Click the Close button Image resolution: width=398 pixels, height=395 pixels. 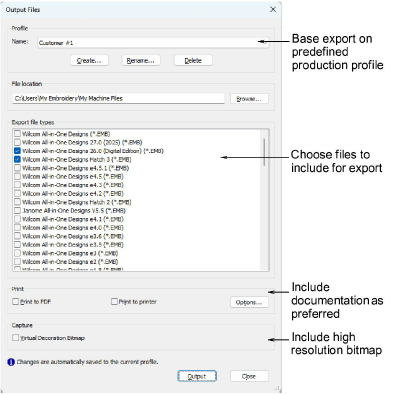[x=249, y=376]
